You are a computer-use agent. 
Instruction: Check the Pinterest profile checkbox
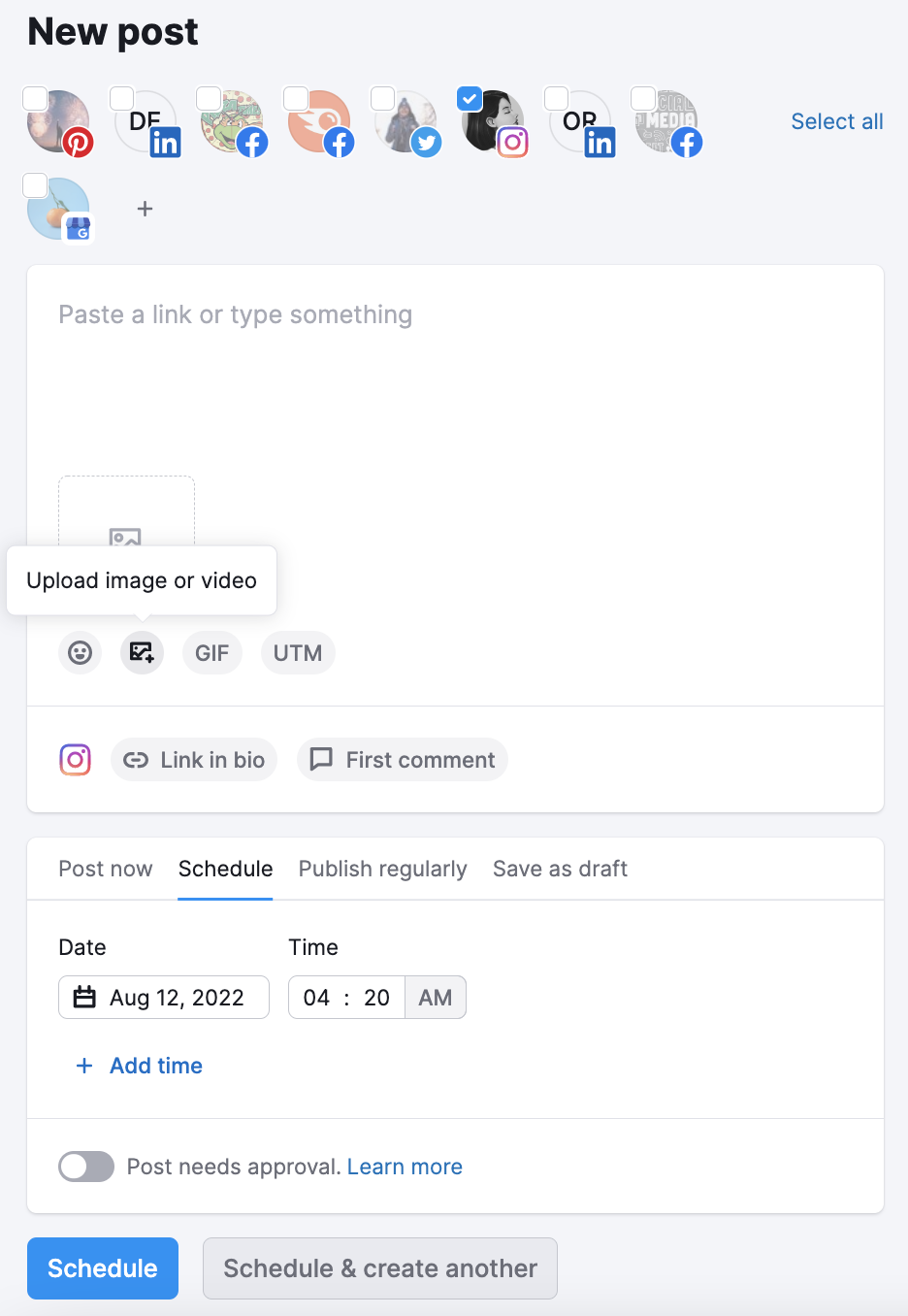point(35,98)
